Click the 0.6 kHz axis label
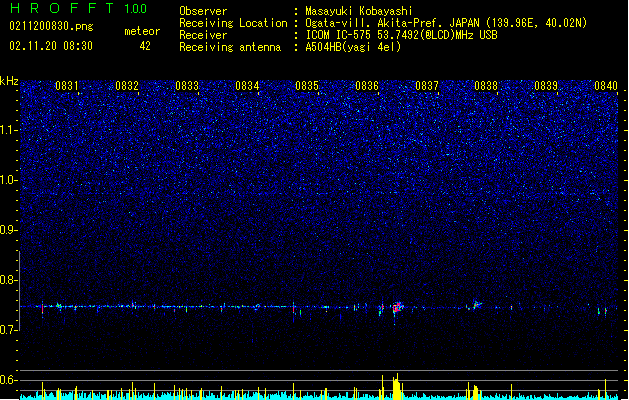This screenshot has width=629, height=400. pyautogui.click(x=9, y=380)
